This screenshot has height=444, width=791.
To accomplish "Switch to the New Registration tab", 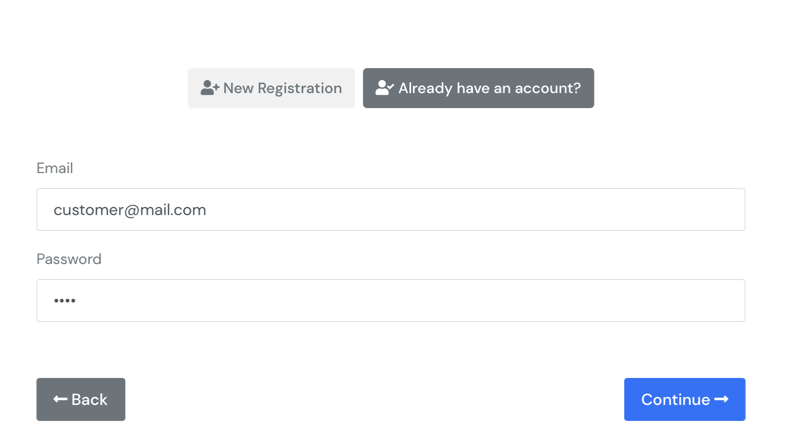I will (x=271, y=88).
